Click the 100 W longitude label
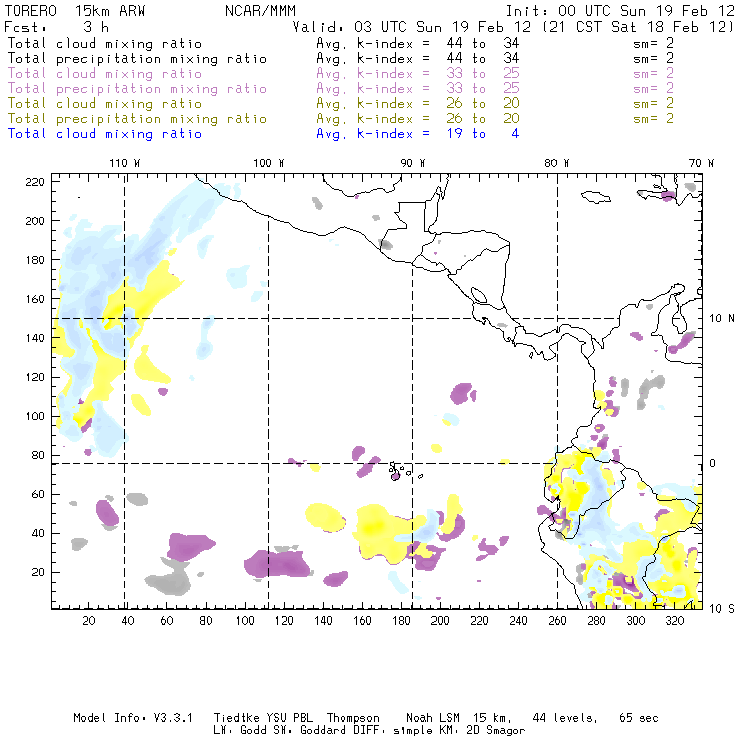The height and width of the screenshot is (740, 740). [x=269, y=163]
